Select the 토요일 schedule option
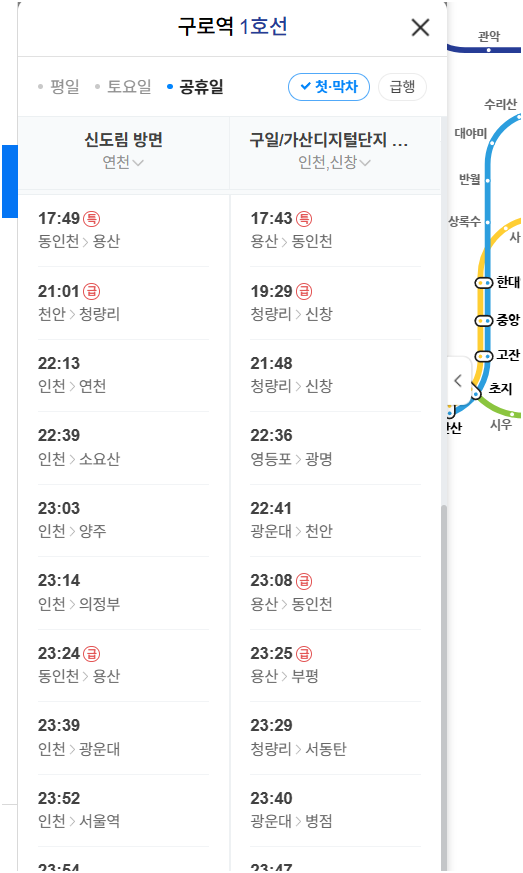 (x=123, y=87)
